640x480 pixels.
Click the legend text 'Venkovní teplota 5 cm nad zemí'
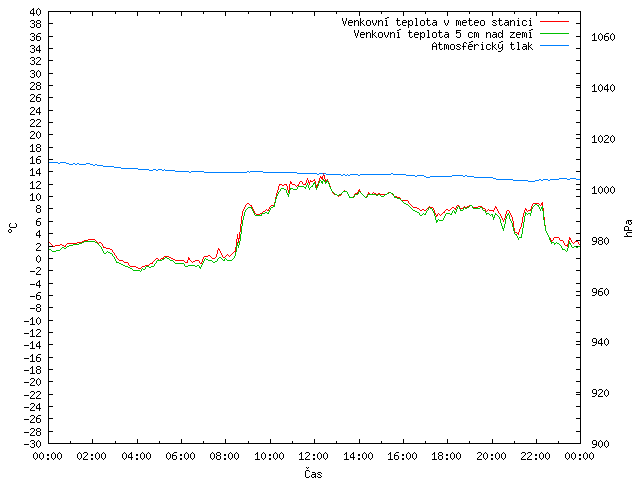tap(443, 34)
